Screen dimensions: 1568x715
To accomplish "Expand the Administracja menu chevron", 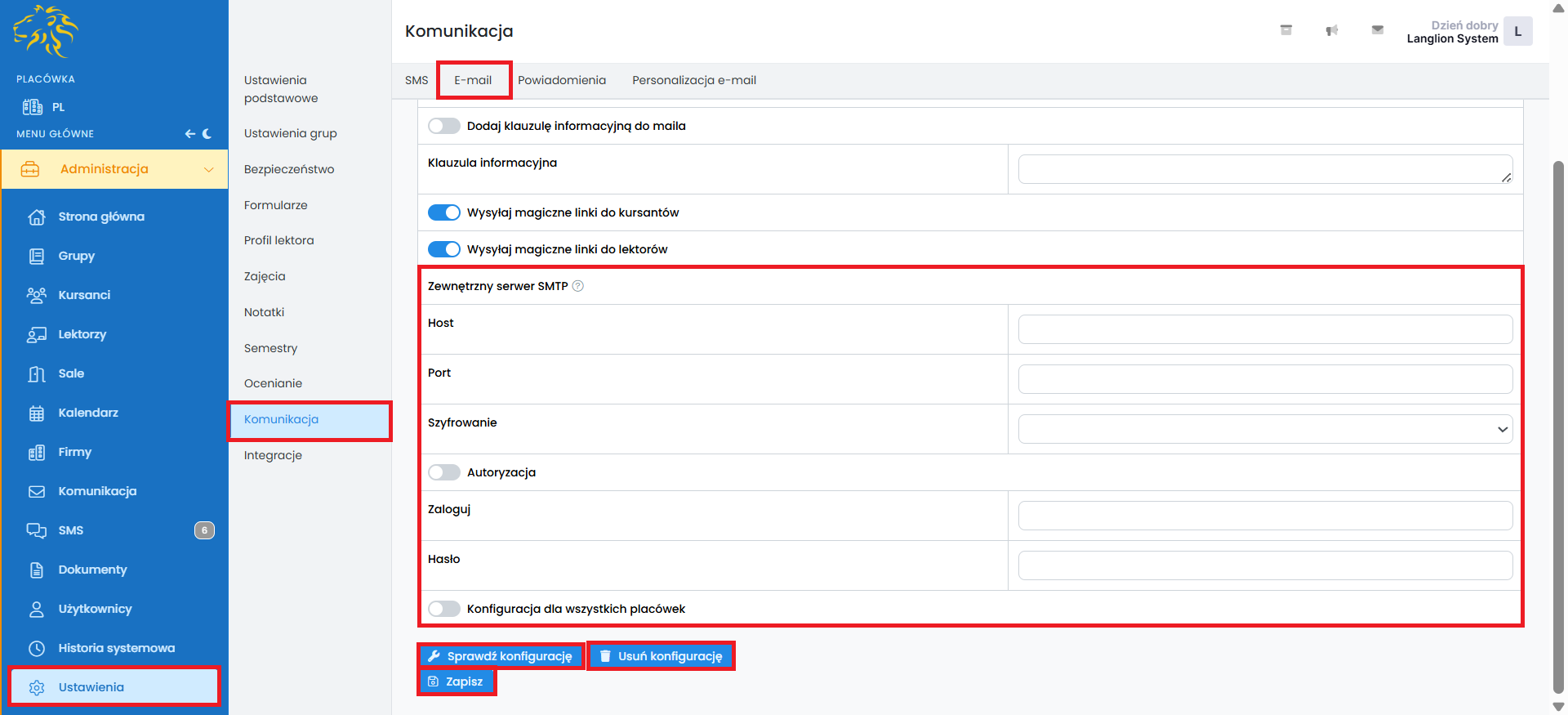I will click(x=209, y=169).
